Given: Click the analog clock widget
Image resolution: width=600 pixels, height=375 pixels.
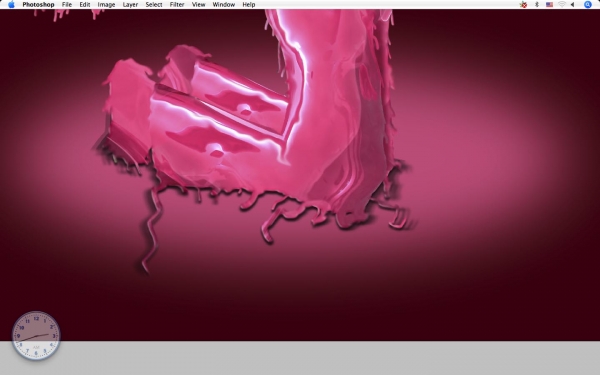Looking at the screenshot, I should 36,336.
